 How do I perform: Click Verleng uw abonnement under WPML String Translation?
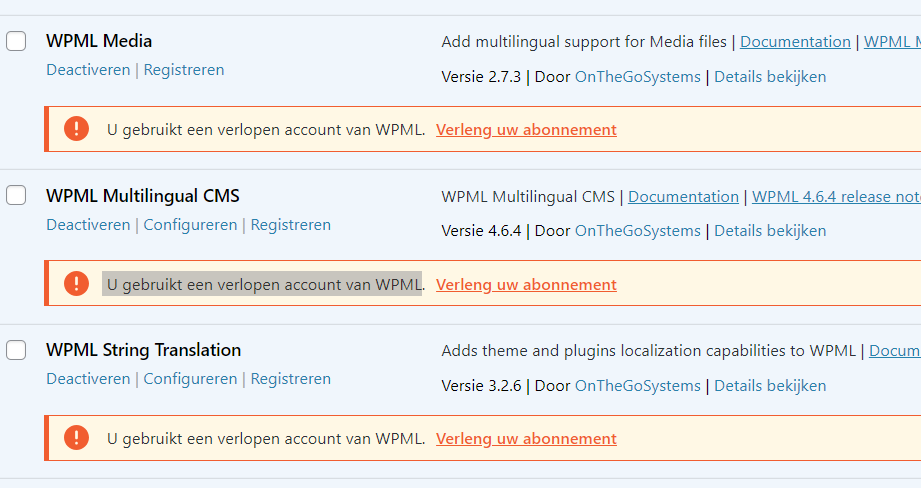(526, 439)
